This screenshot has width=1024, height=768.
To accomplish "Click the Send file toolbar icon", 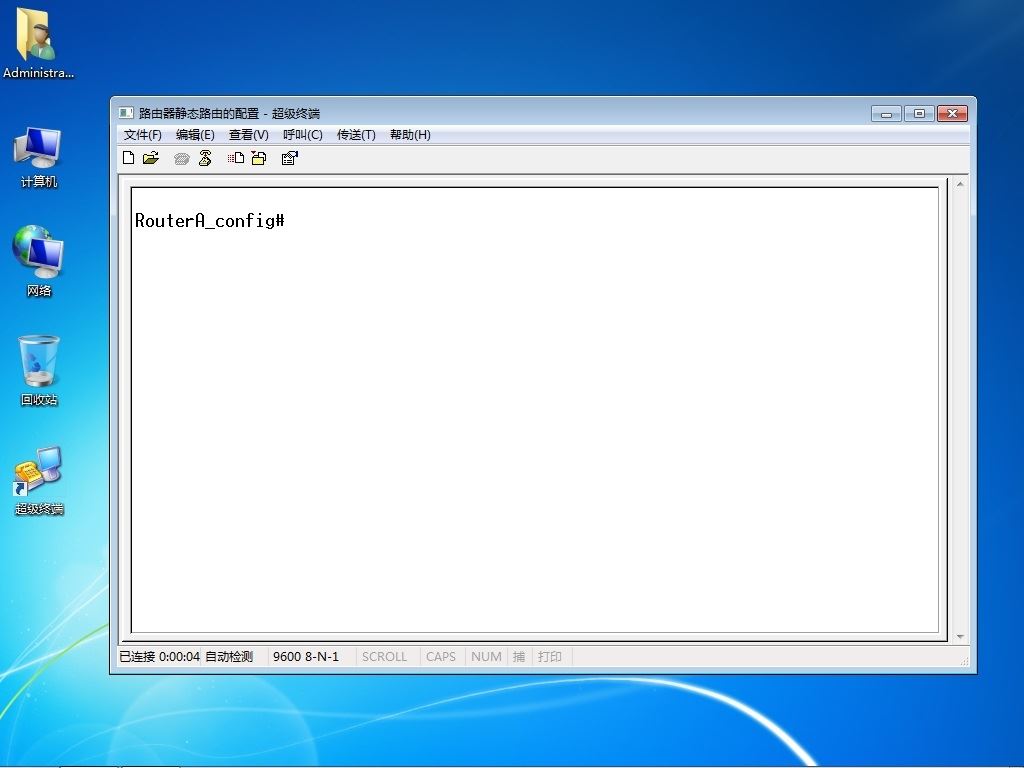I will 236,158.
